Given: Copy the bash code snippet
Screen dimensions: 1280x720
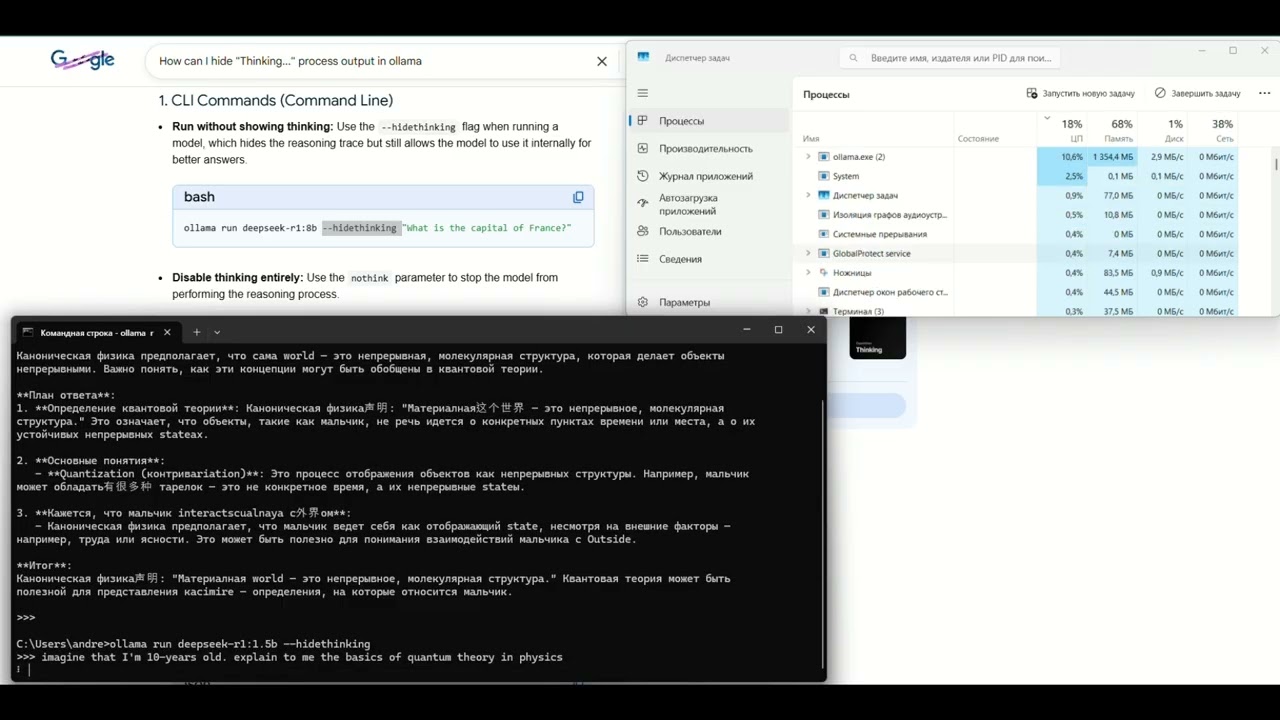Looking at the screenshot, I should [x=578, y=197].
